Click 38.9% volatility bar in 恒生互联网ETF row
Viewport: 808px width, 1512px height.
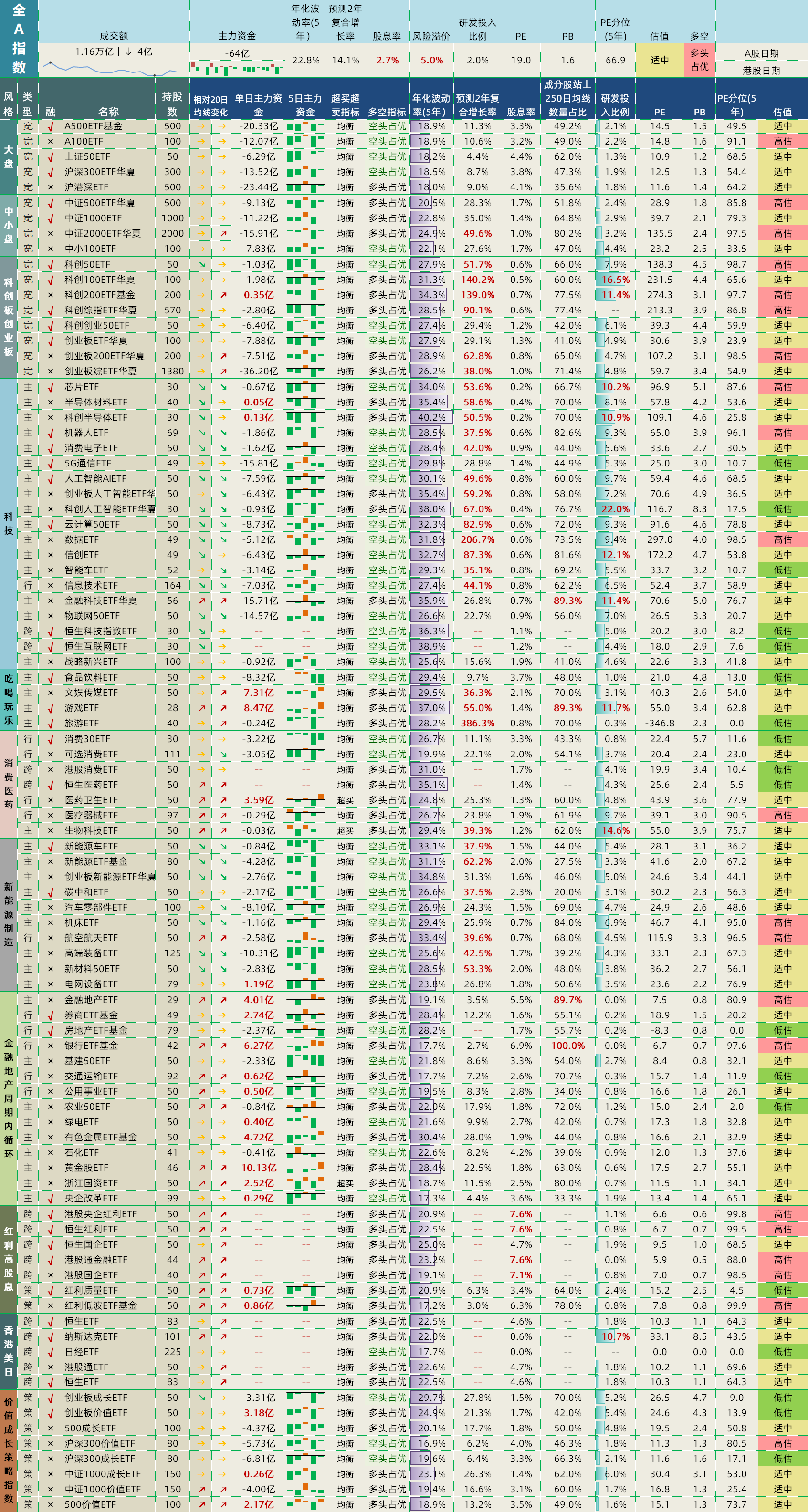click(x=431, y=647)
